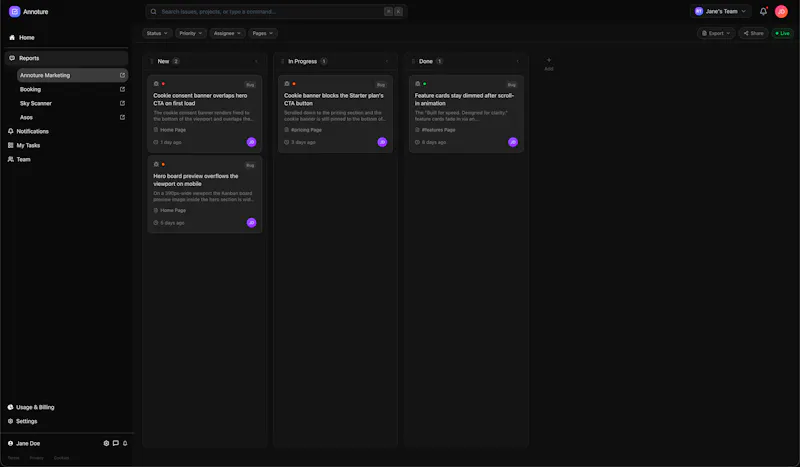Open external link icon next to Sky Scanner

(122, 103)
